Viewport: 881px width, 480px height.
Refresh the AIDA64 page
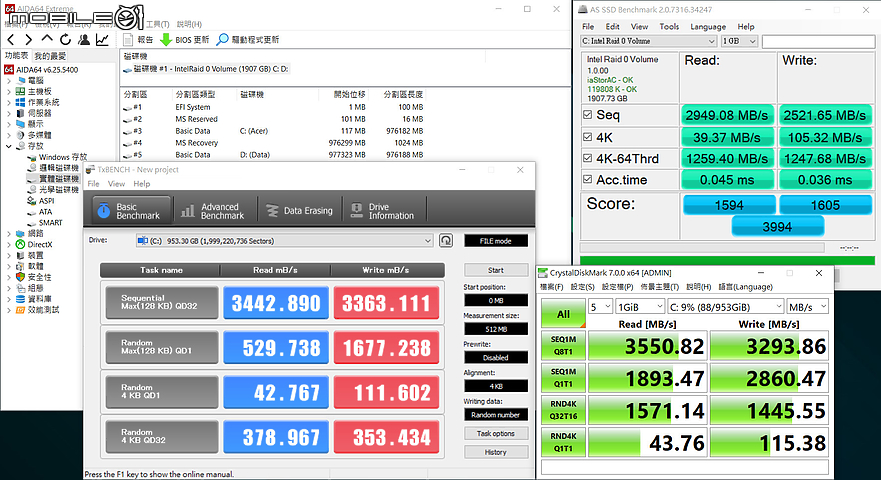[x=66, y=39]
